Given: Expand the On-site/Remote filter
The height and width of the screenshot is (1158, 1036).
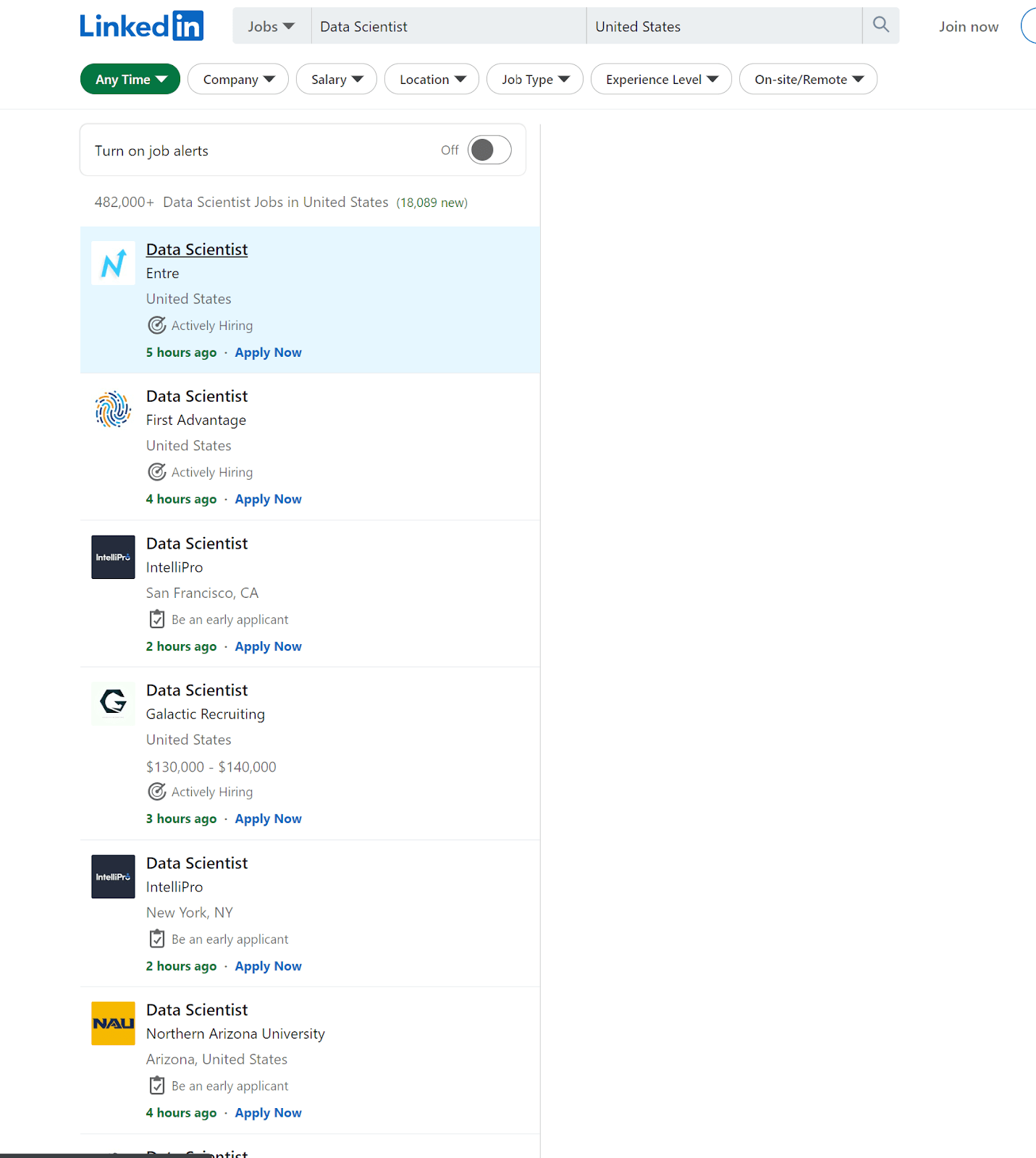Looking at the screenshot, I should (809, 79).
